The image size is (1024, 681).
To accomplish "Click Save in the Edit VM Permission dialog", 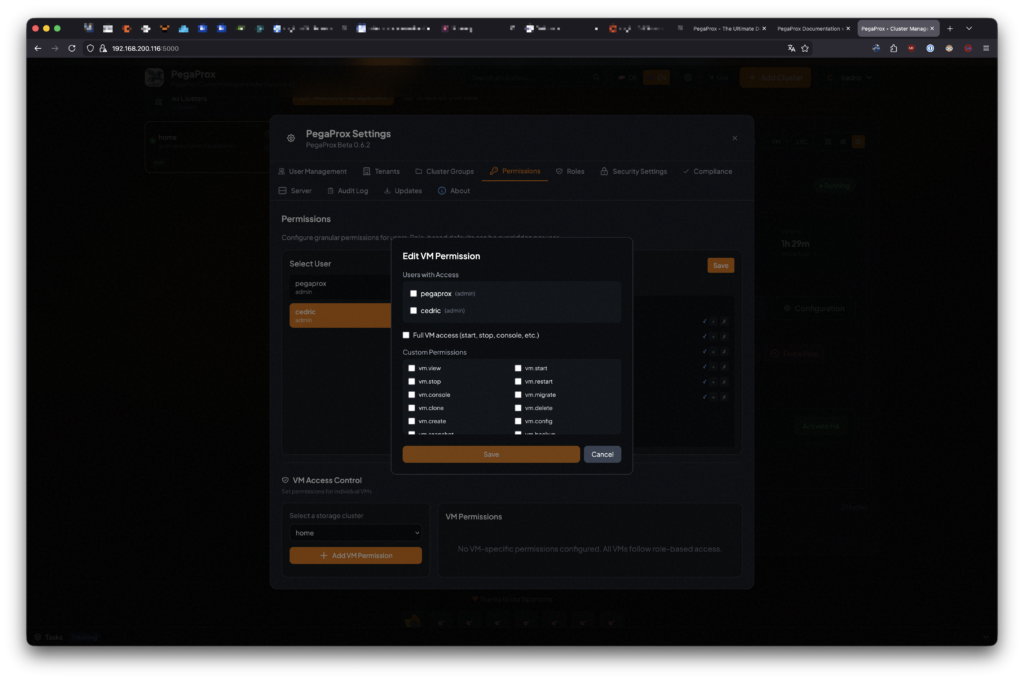I will pos(491,454).
